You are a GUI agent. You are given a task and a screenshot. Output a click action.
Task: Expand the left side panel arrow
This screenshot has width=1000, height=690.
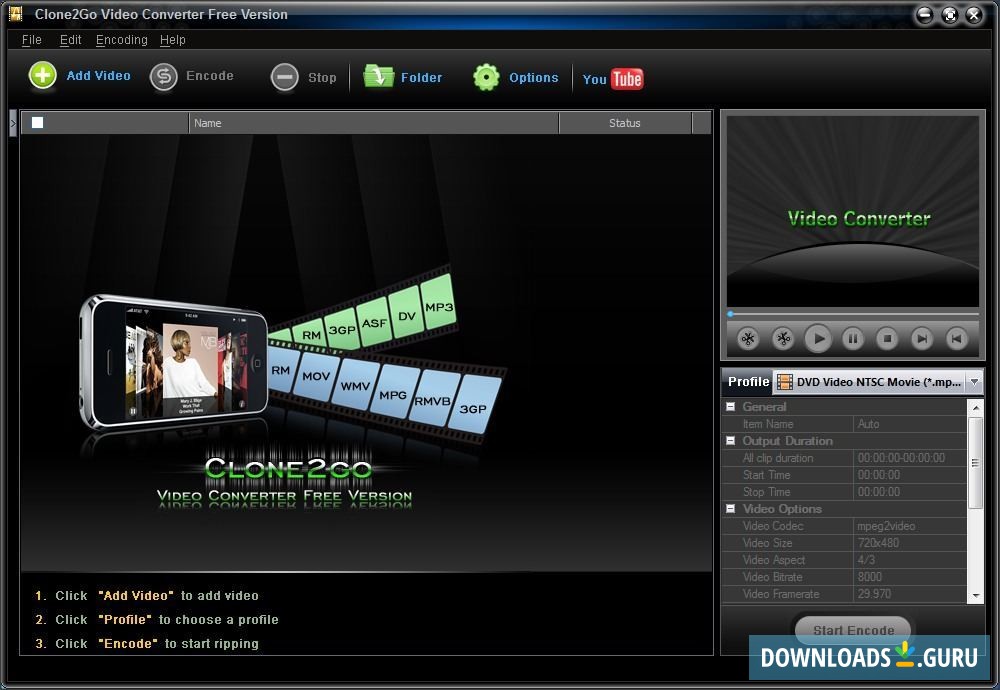pos(13,122)
